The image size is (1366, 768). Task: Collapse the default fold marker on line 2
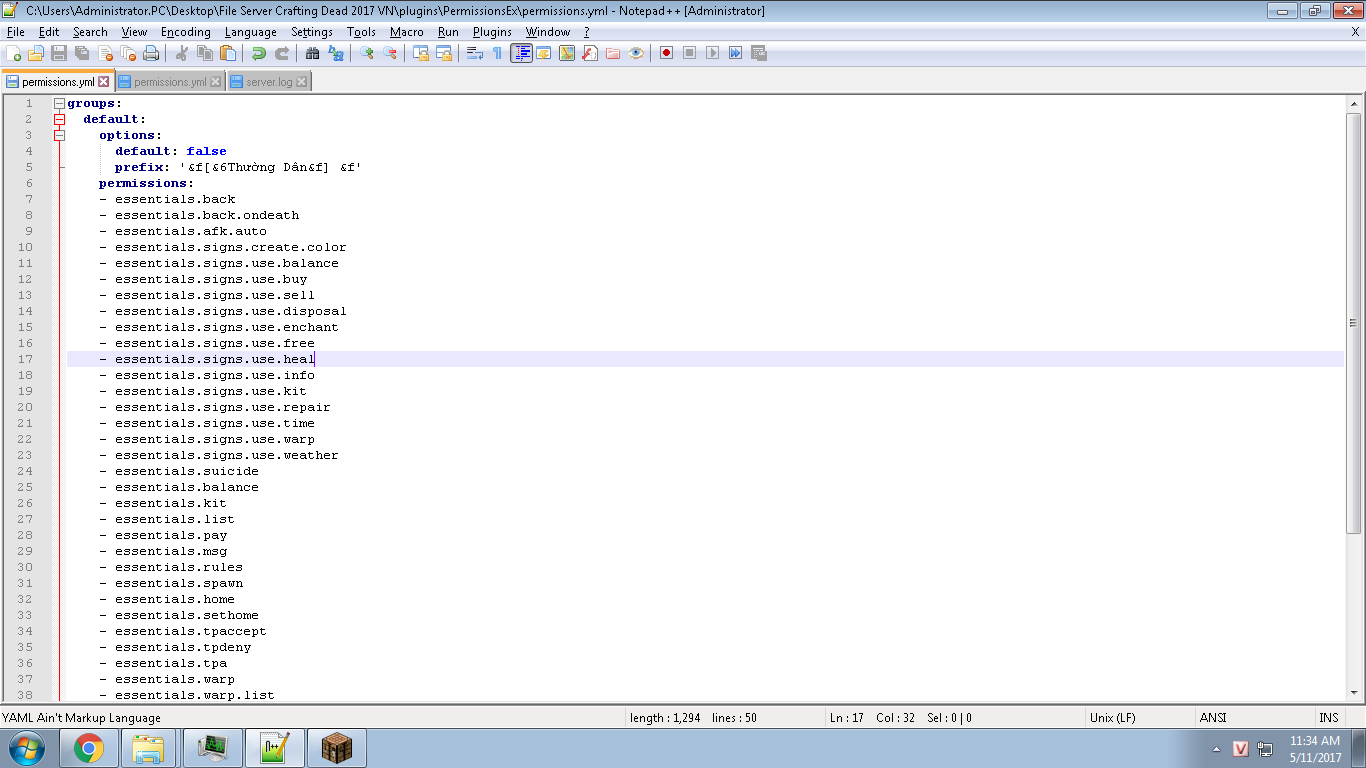coord(59,119)
